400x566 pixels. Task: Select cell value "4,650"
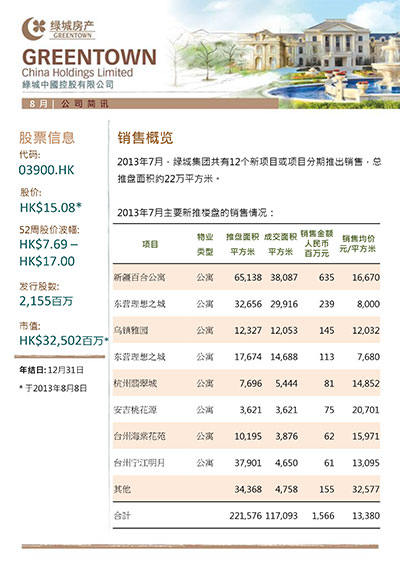click(x=287, y=462)
